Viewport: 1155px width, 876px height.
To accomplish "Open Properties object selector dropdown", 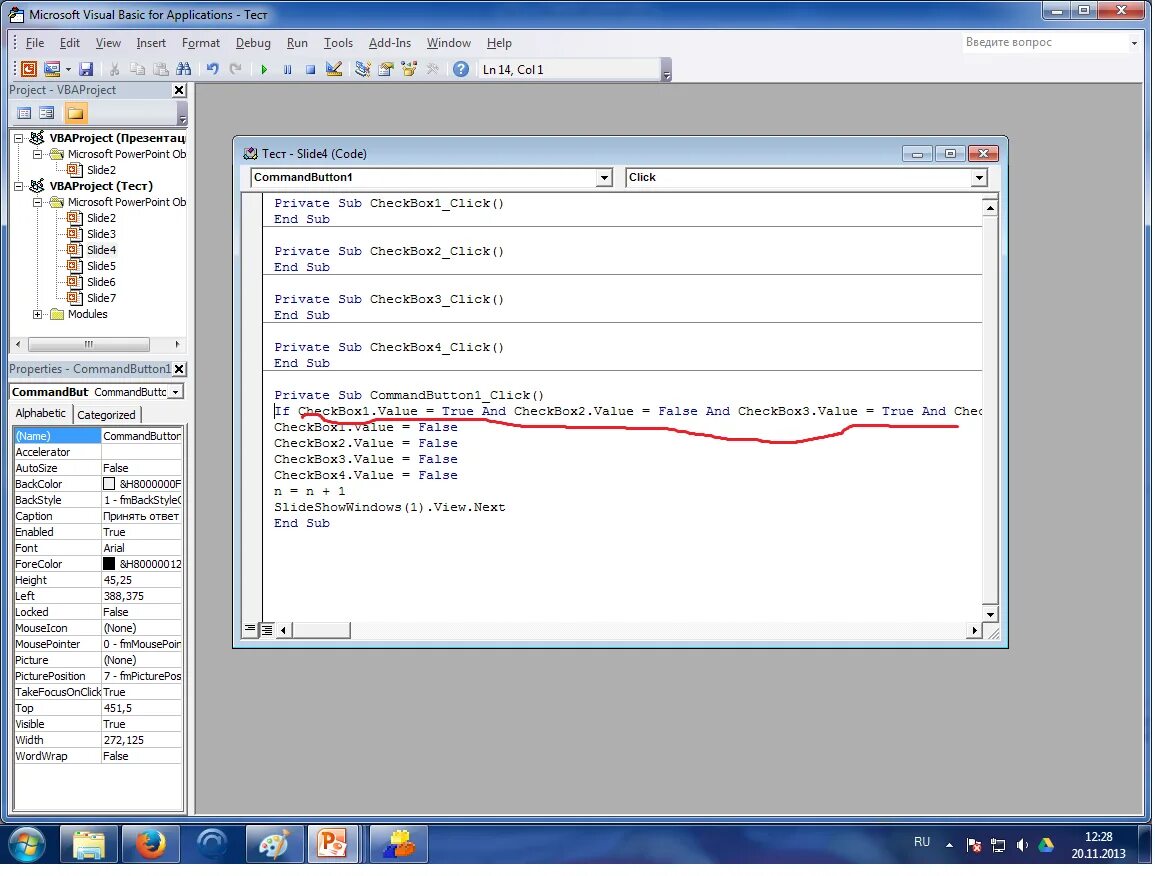I will (x=175, y=392).
